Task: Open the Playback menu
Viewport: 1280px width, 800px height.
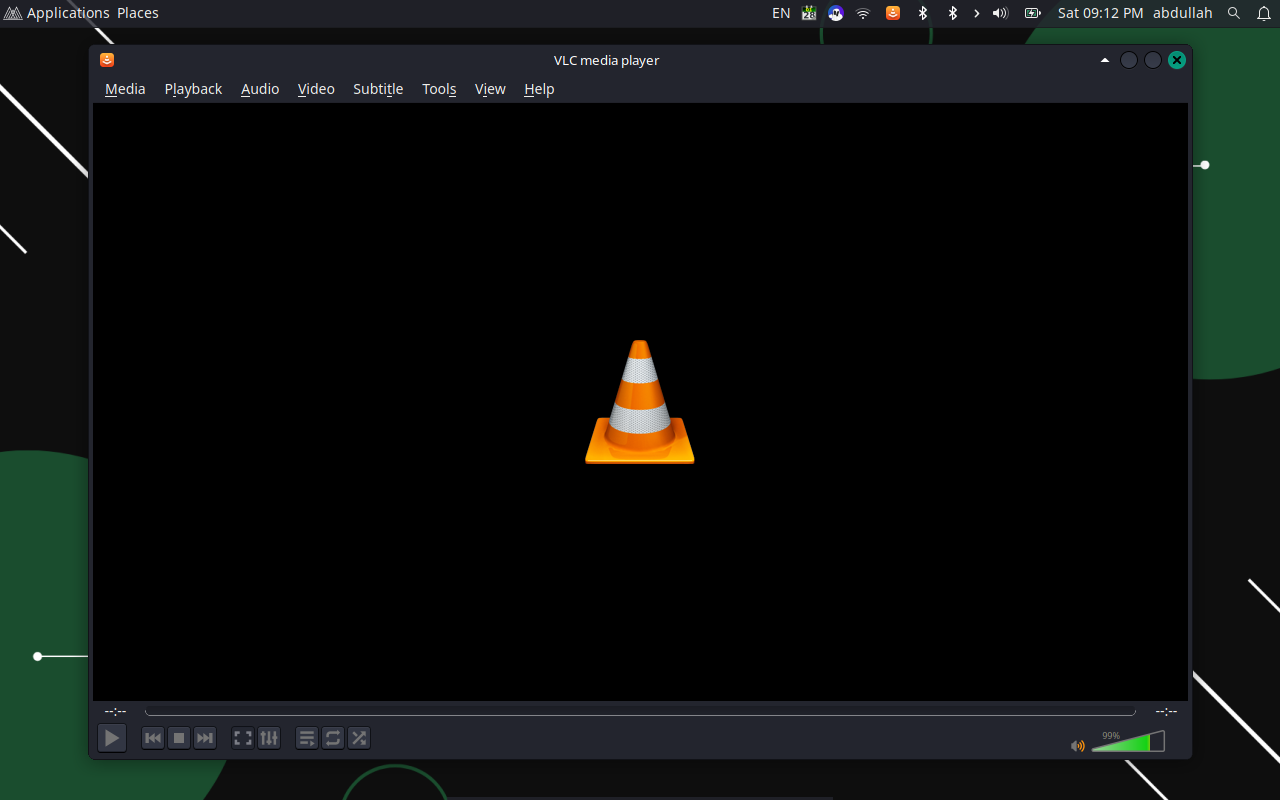Action: coord(193,89)
